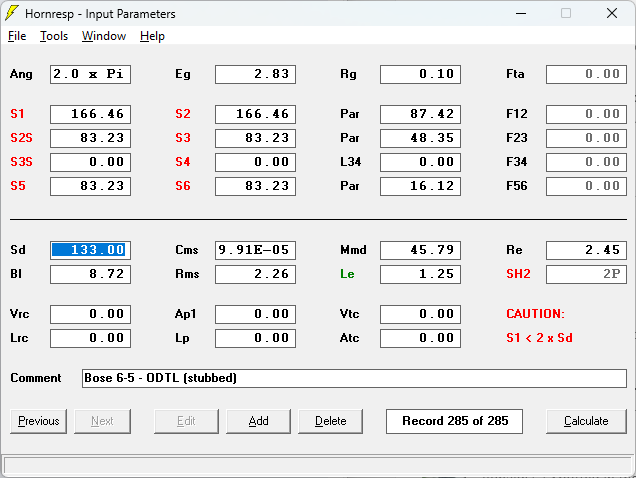Click the red S1 label
This screenshot has height=478, width=636.
point(17,114)
